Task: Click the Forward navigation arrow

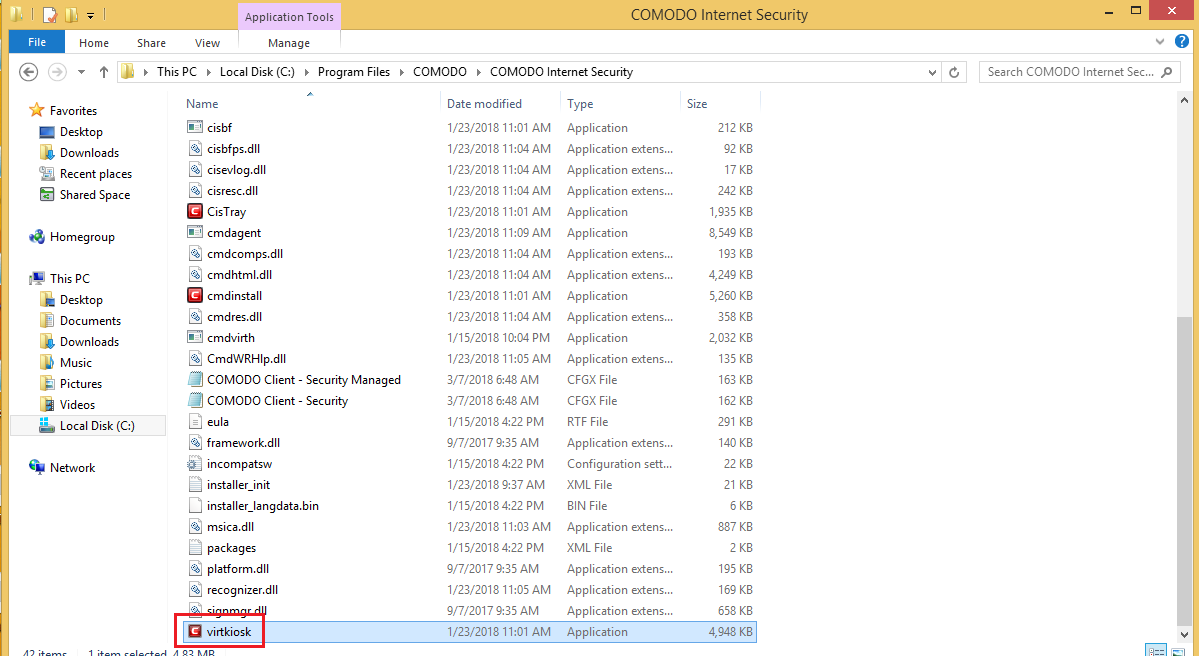Action: (x=57, y=72)
